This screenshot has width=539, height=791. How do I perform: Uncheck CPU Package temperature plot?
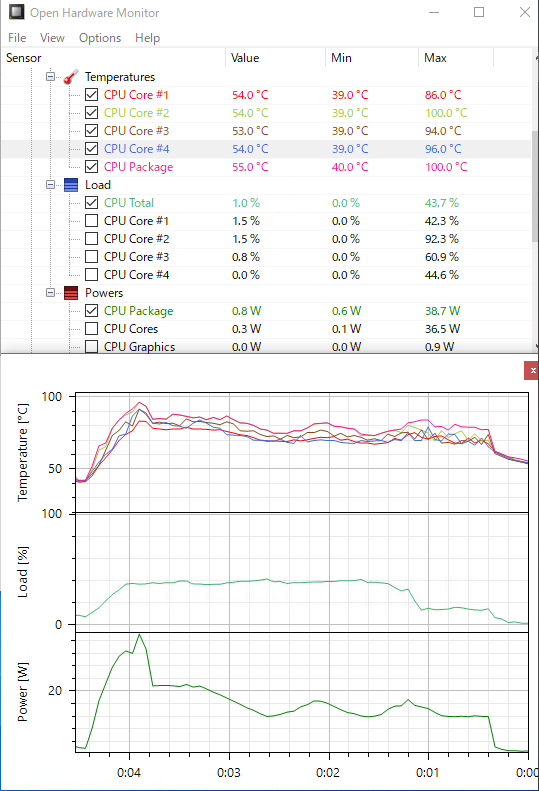[x=91, y=166]
